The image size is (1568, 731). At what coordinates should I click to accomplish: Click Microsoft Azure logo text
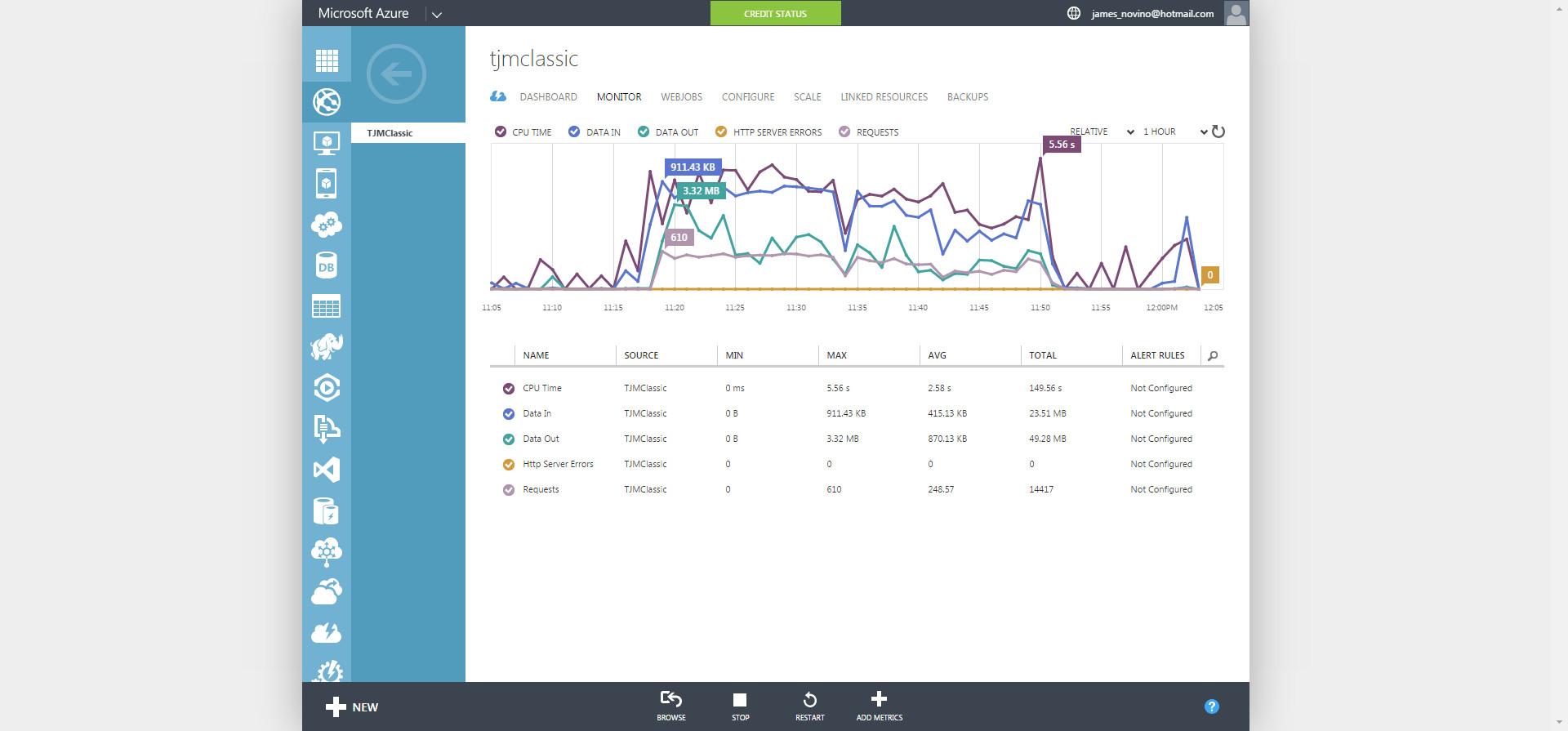(x=363, y=13)
